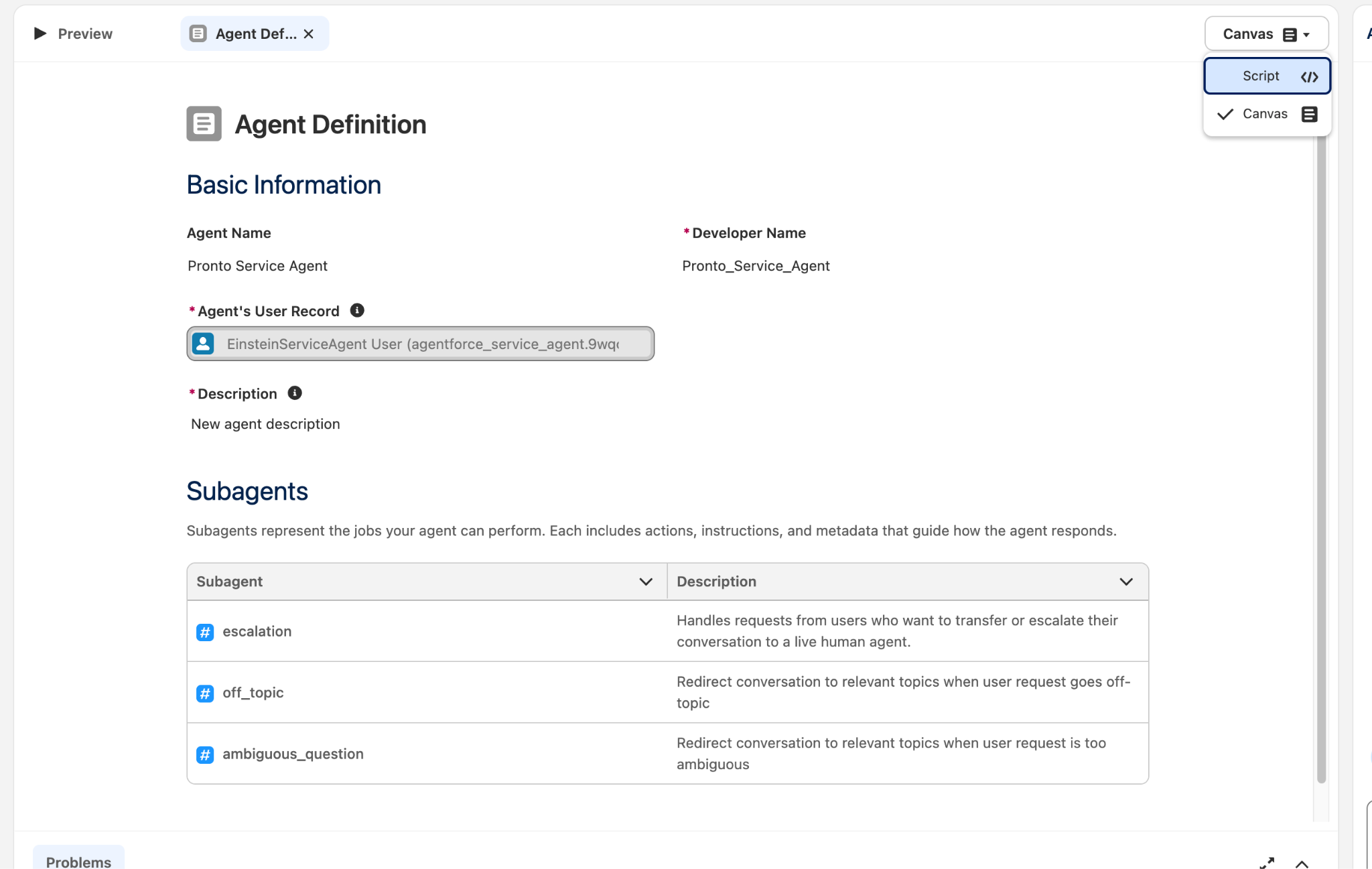
Task: Start the agent Preview
Action: (72, 34)
